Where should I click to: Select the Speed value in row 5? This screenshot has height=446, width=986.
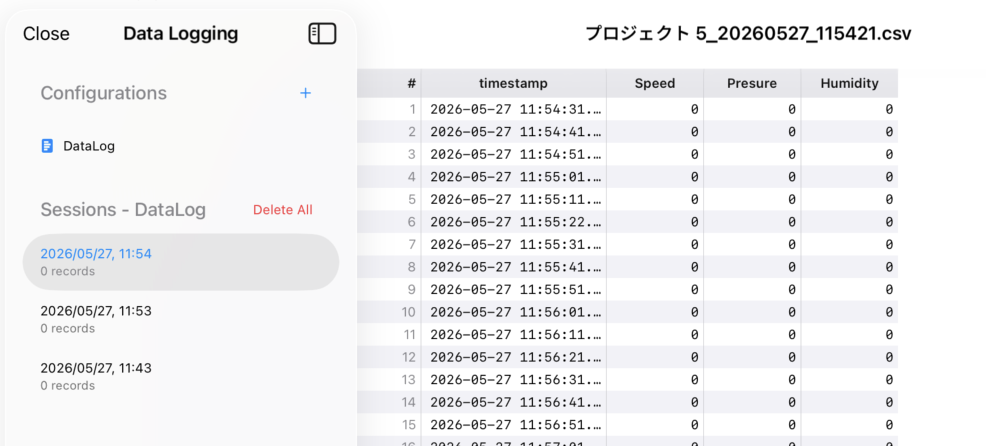tap(655, 199)
